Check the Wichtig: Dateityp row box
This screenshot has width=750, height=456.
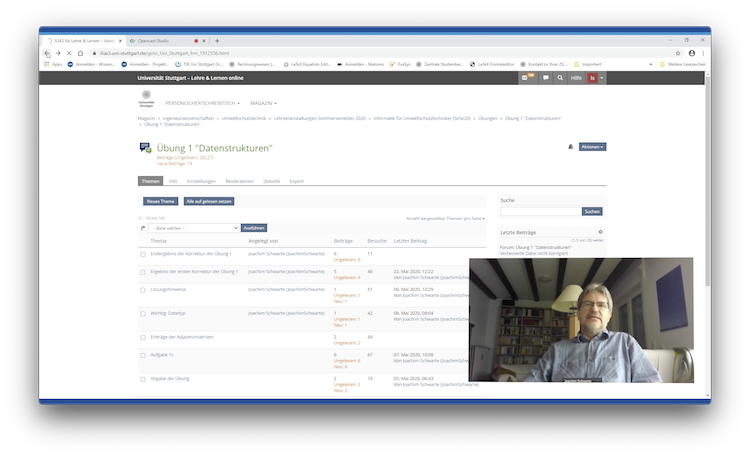pos(143,313)
